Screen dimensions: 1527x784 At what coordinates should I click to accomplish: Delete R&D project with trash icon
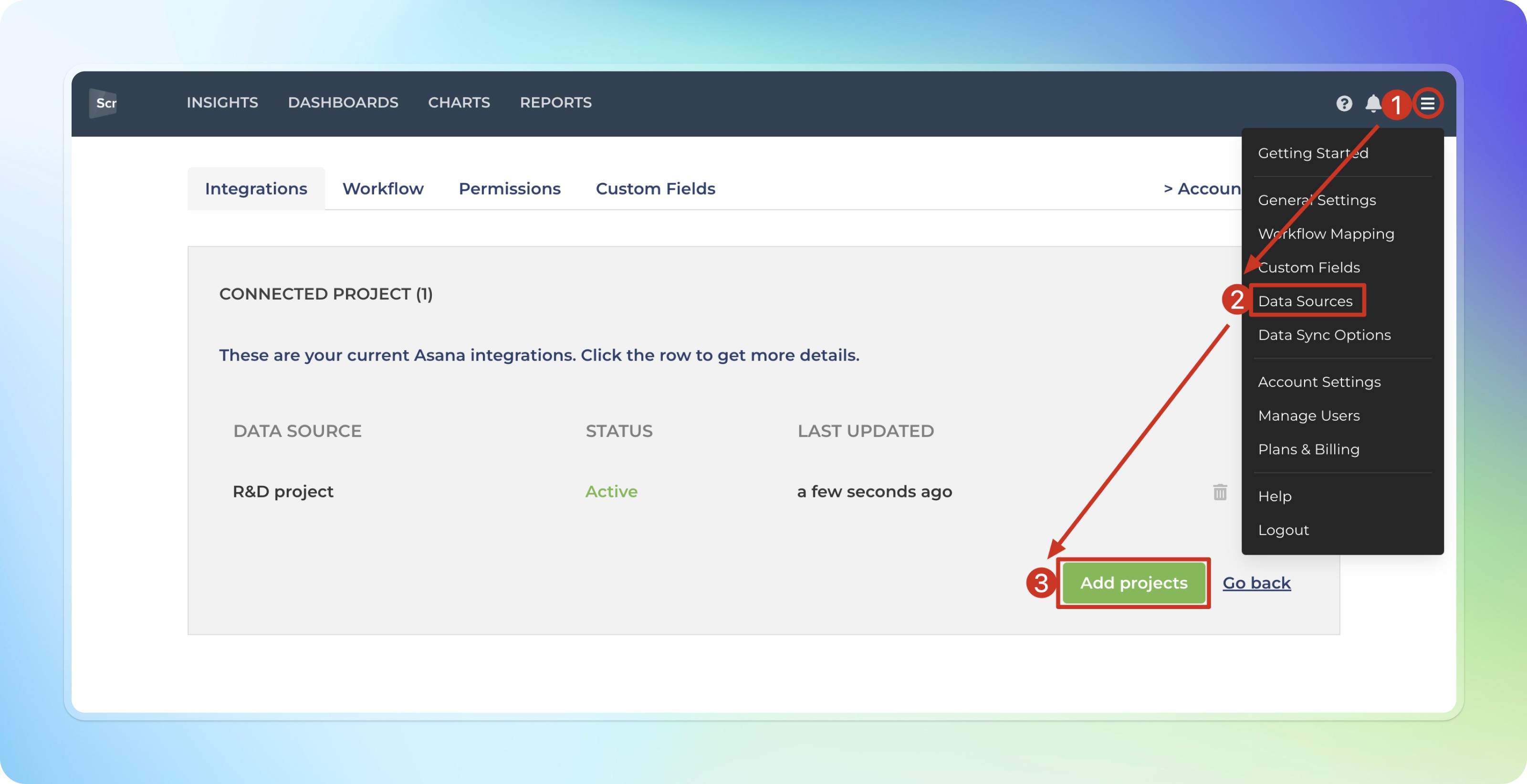coord(1219,492)
